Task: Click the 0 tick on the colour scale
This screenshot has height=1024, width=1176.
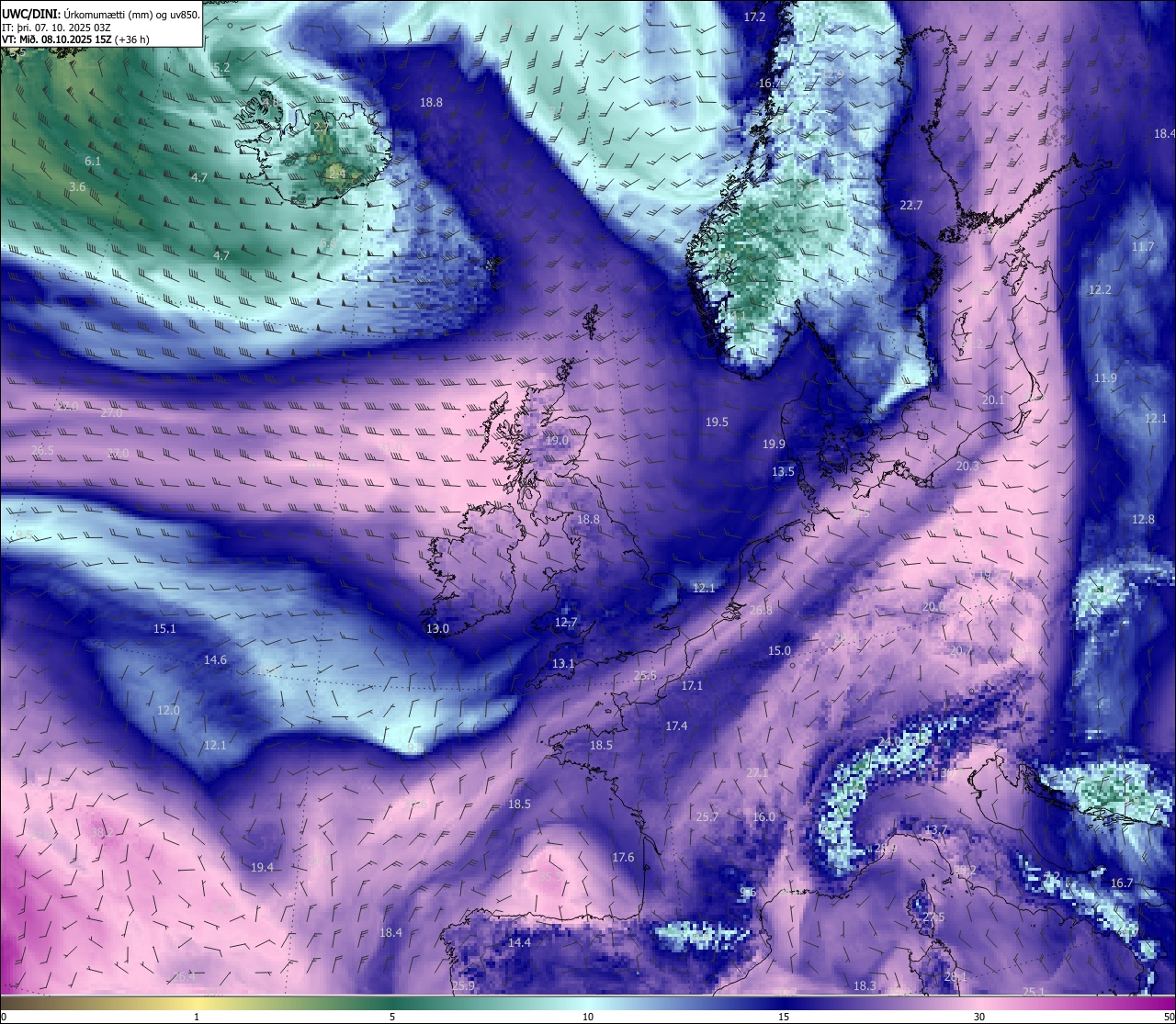Action: pos(4,1017)
